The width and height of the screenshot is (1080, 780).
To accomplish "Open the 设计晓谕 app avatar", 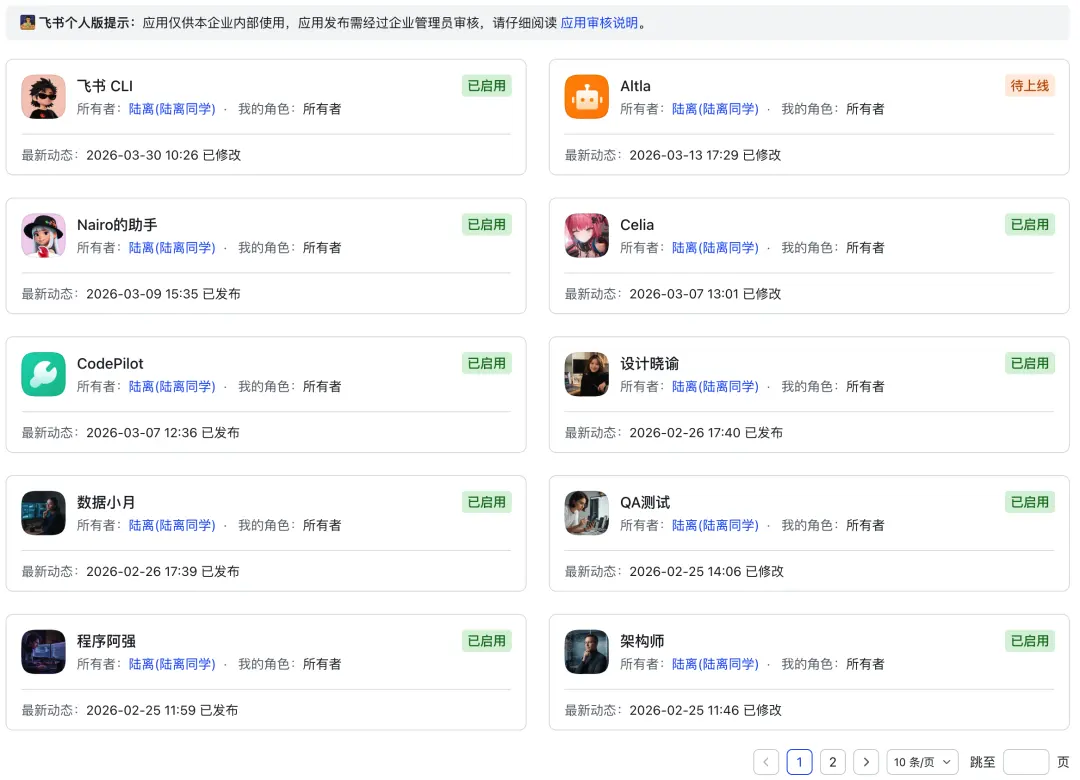I will point(586,374).
